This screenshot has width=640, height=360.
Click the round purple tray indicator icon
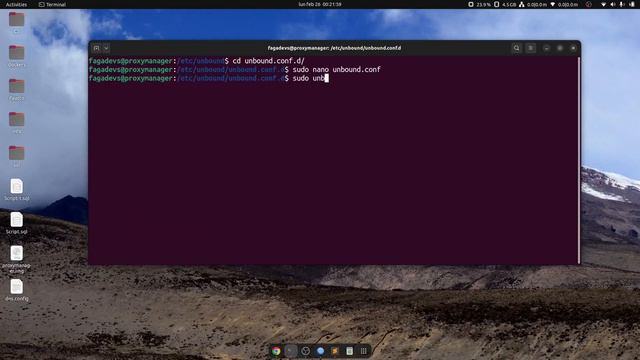[x=589, y=4]
